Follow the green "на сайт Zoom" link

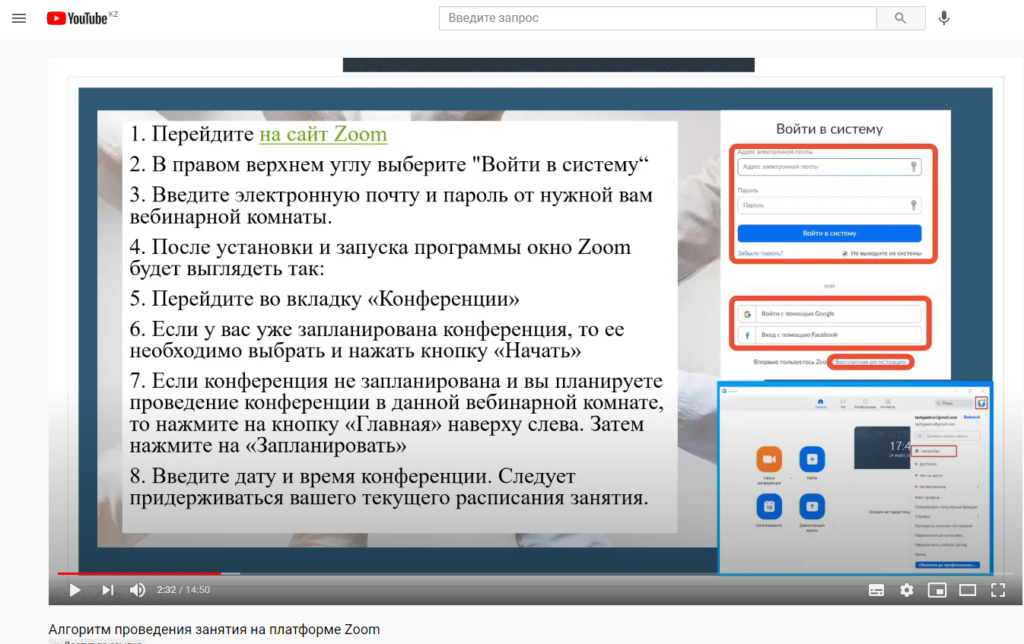(322, 134)
